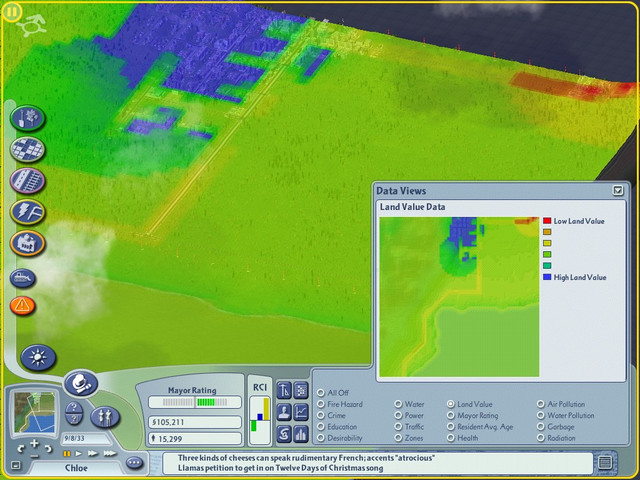Viewport: 640px width, 480px height.
Task: Switch to Mayor Mode (top hat icon)
Action: pos(81,383)
